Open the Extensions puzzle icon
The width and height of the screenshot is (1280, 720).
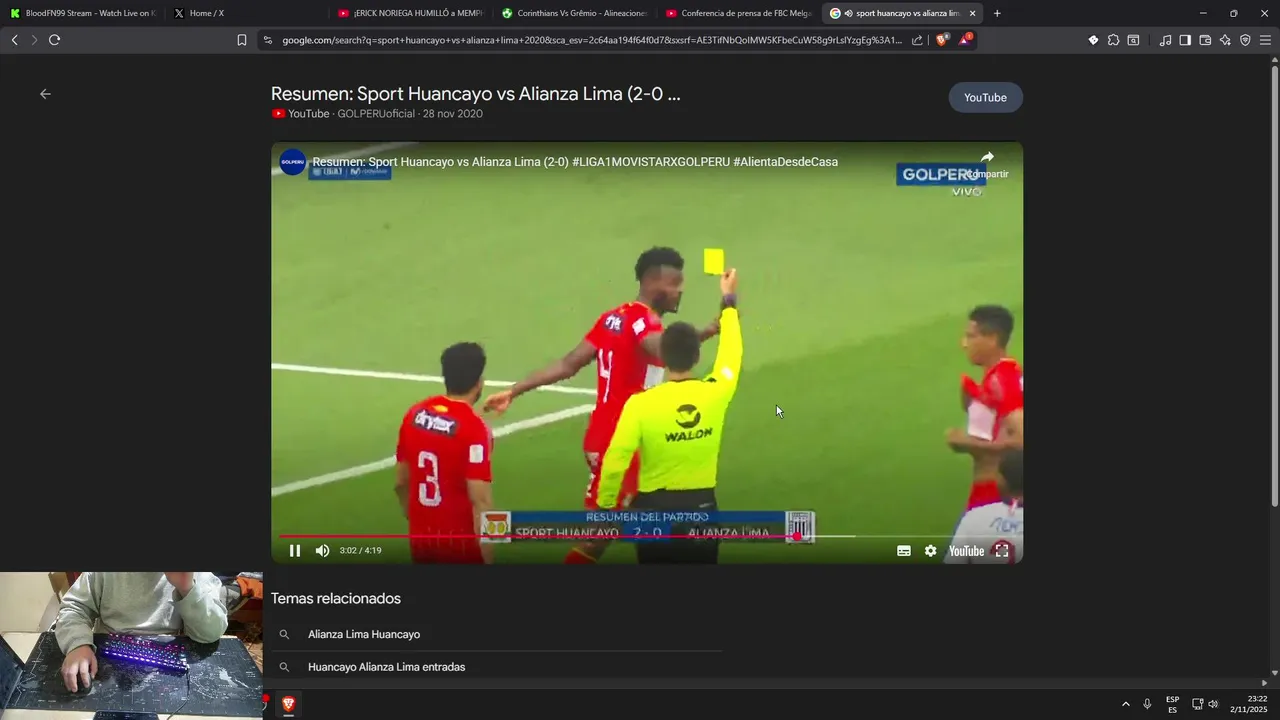[x=1113, y=40]
